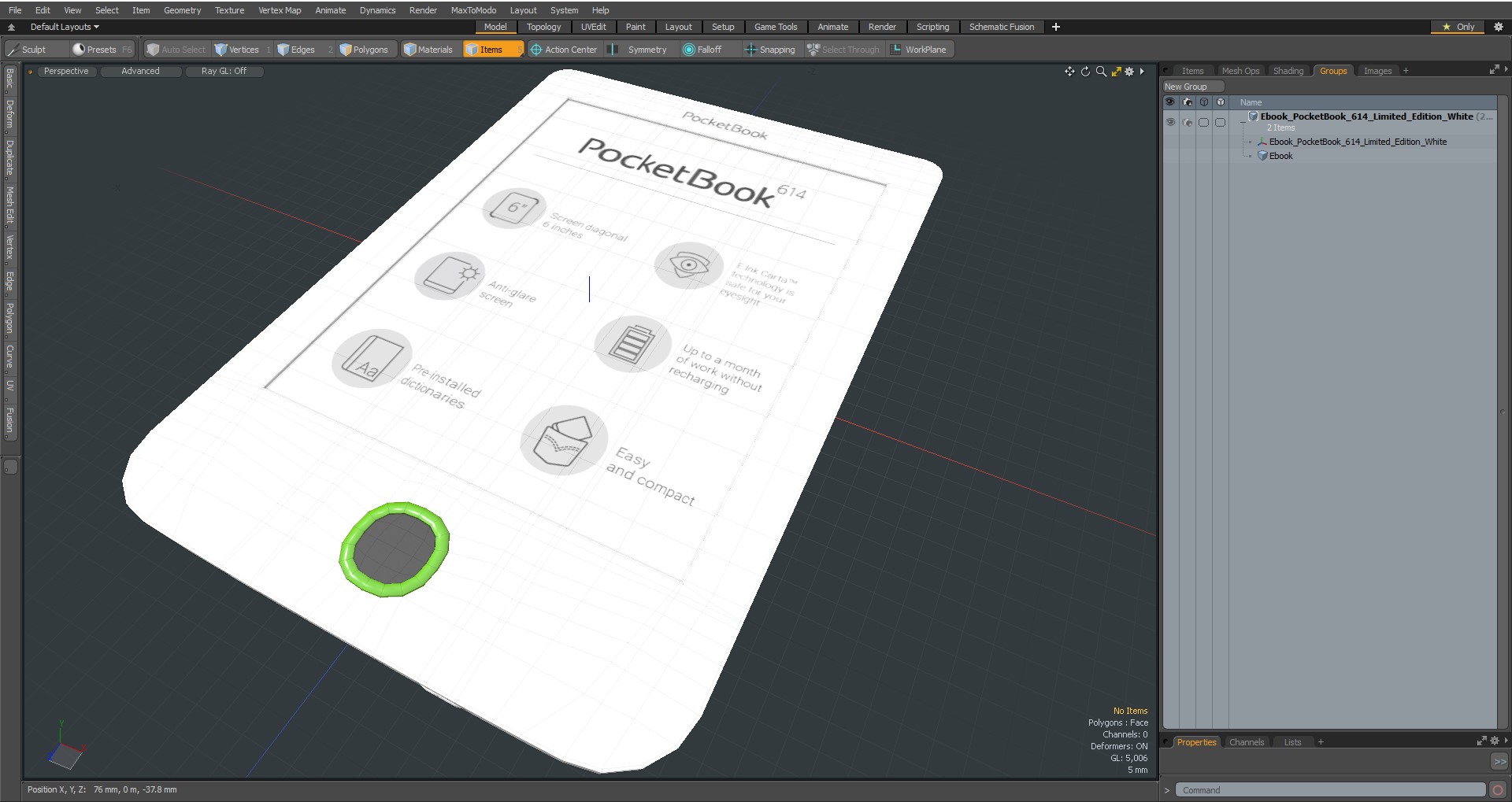Open the Default Layouts dropdown

coord(65,27)
